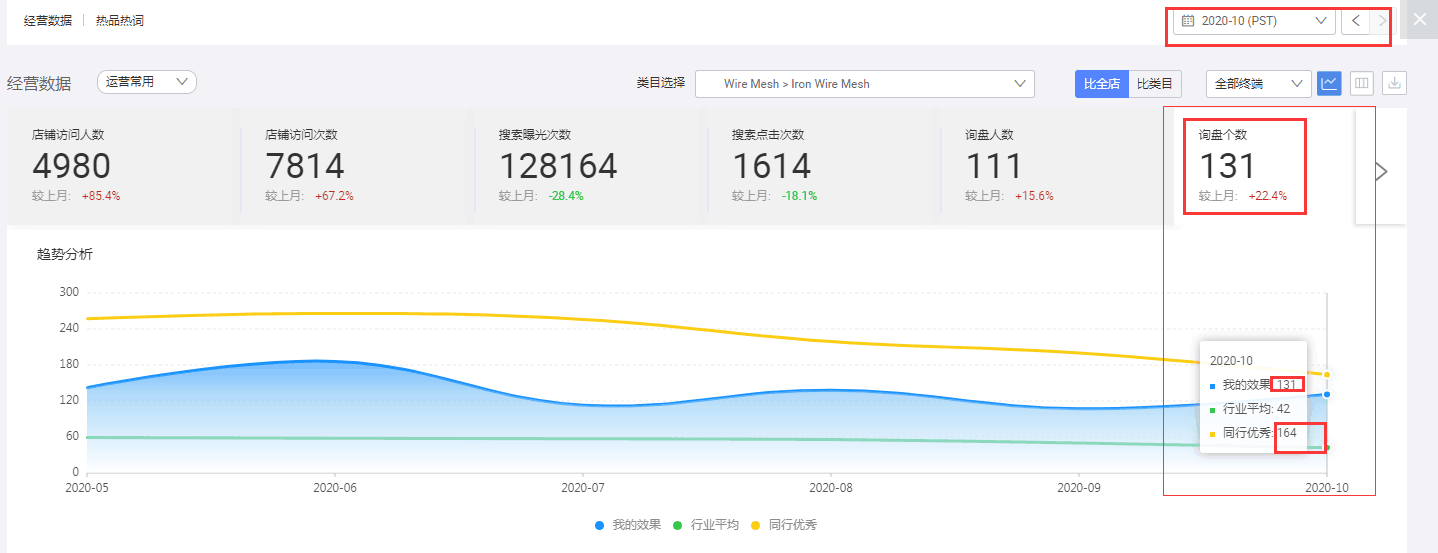Open the 全部终端 device dropdown
The image size is (1438, 553).
(x=1258, y=84)
